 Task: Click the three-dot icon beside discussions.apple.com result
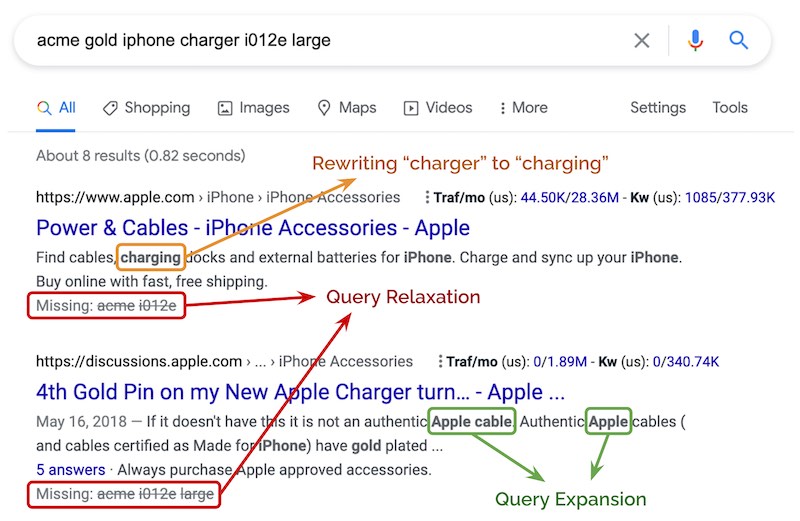pos(440,362)
